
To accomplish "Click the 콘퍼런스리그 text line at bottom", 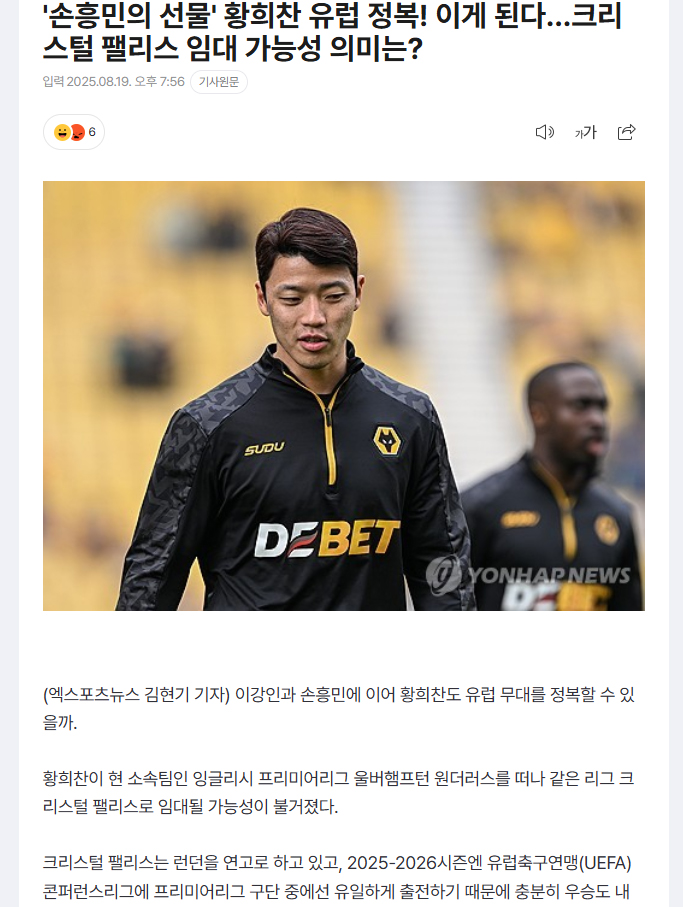I will pyautogui.click(x=336, y=891).
